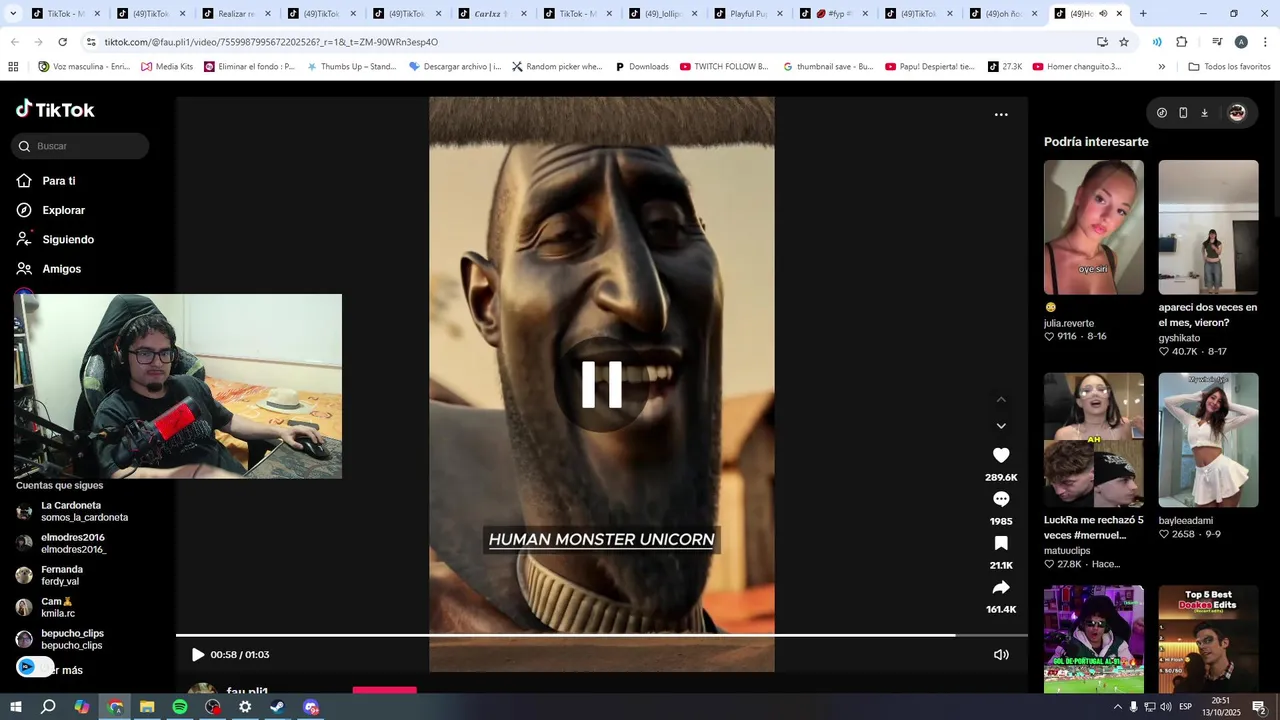This screenshot has height=720, width=1280.
Task: Open the three-dot more options menu
Action: 1001,115
